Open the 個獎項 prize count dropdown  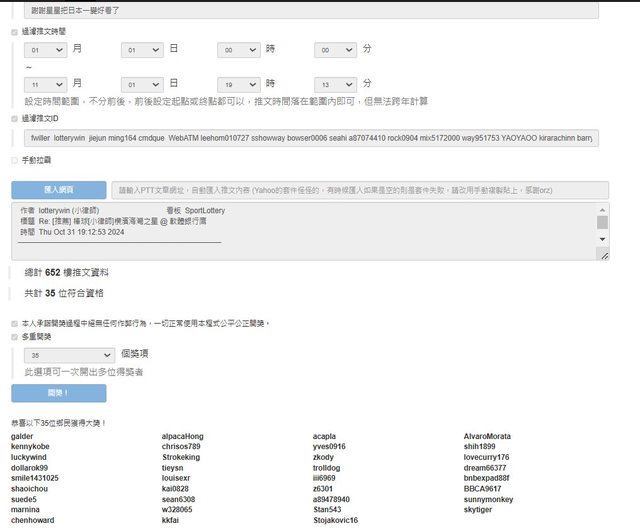coord(70,355)
